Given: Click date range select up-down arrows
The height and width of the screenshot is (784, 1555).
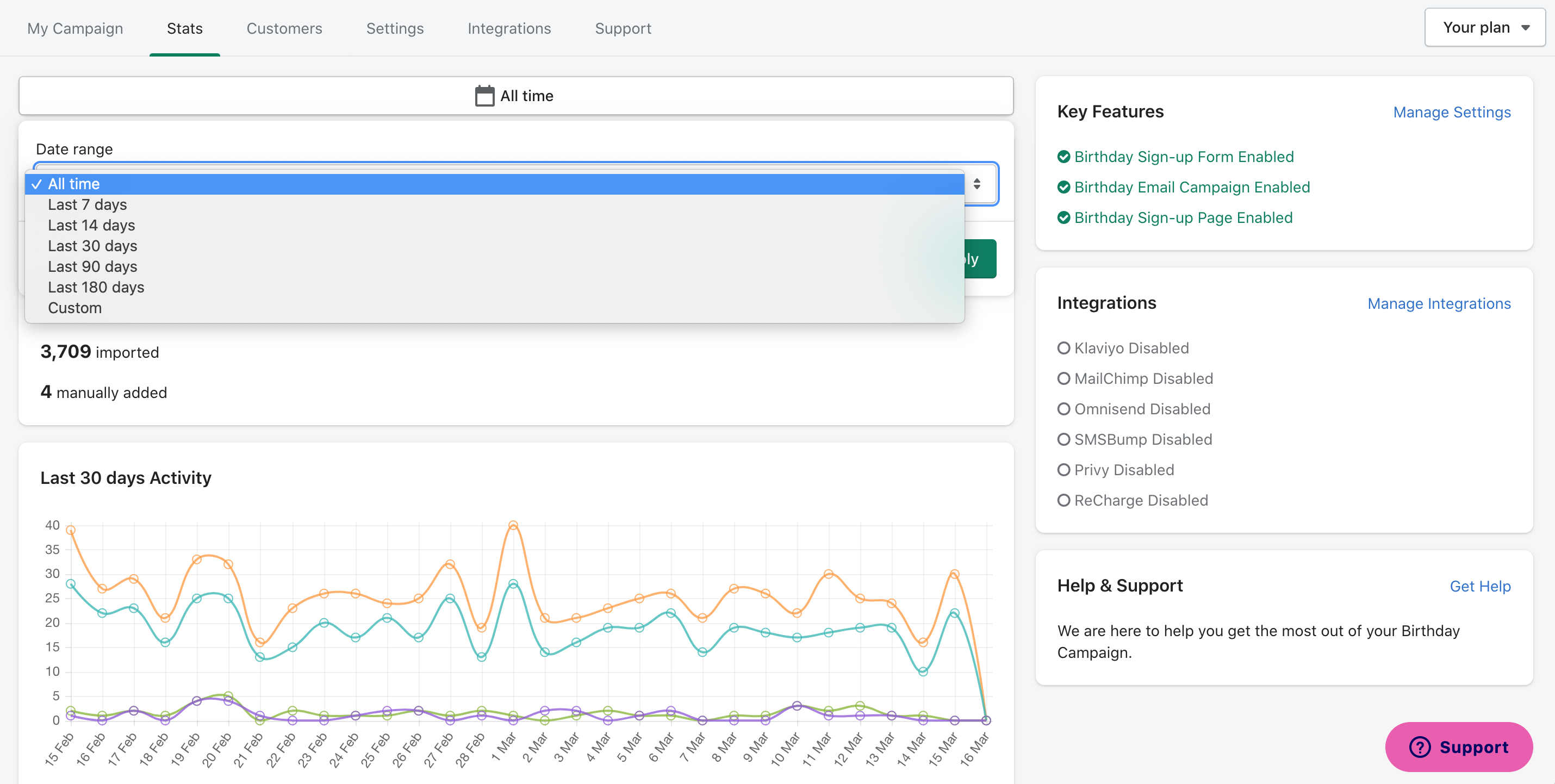Looking at the screenshot, I should tap(976, 183).
